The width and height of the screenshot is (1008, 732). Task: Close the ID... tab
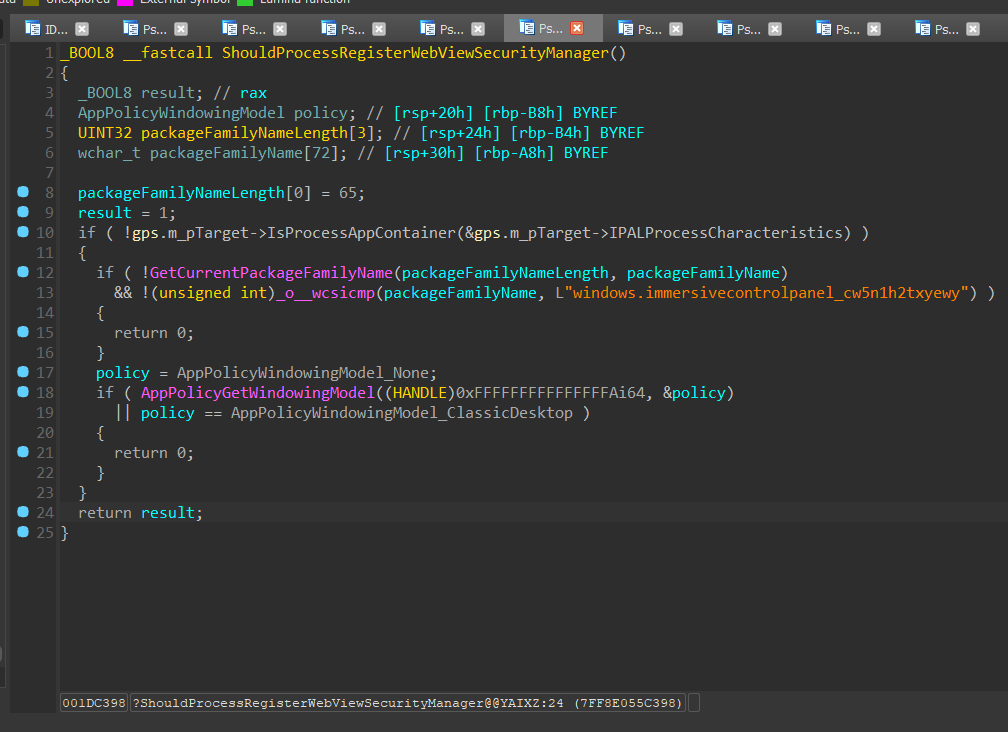click(82, 29)
